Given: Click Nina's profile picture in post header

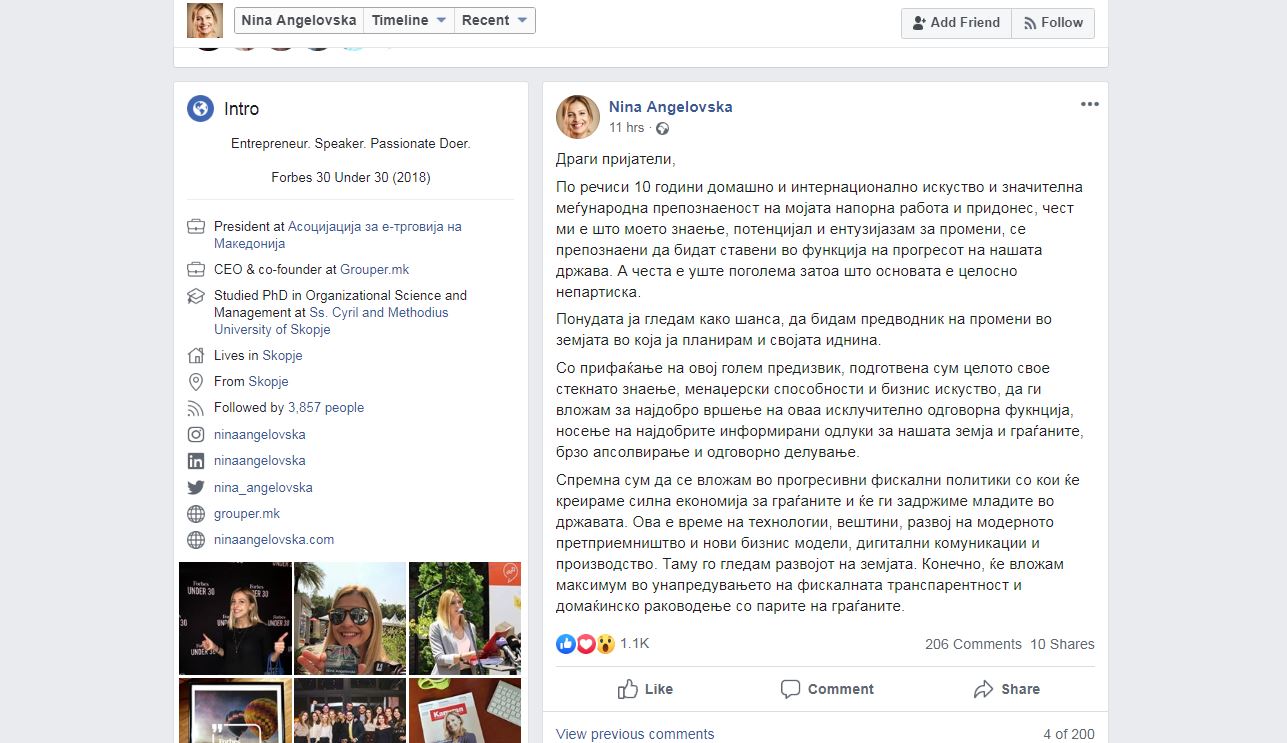Looking at the screenshot, I should pyautogui.click(x=578, y=117).
